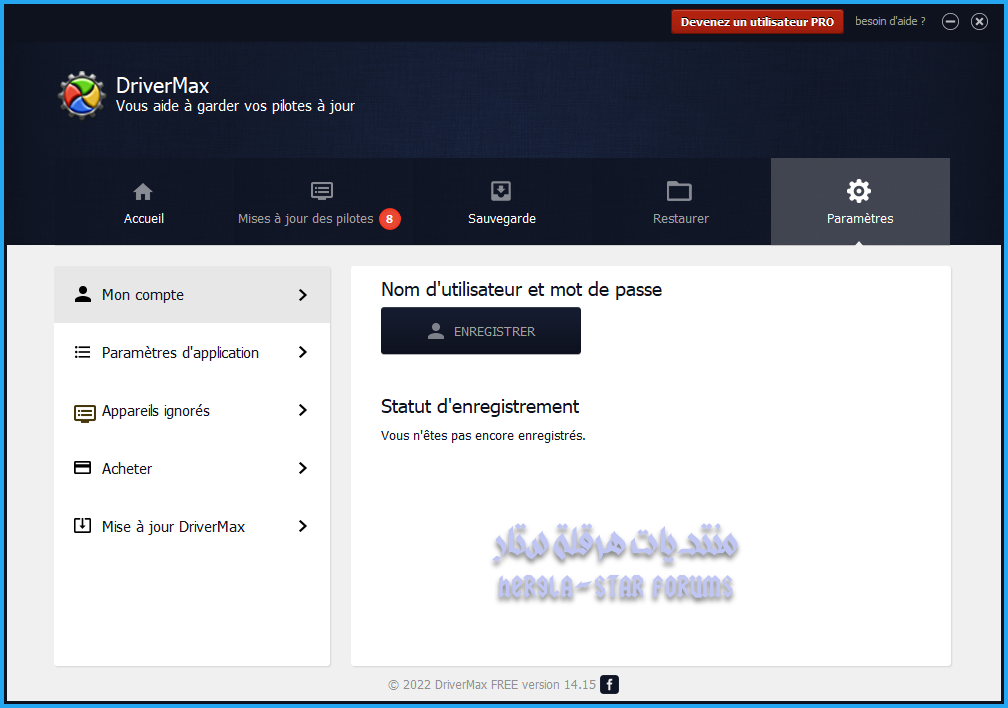Click Devenez un utilisateur PRO button
The width and height of the screenshot is (1008, 708).
coord(757,22)
